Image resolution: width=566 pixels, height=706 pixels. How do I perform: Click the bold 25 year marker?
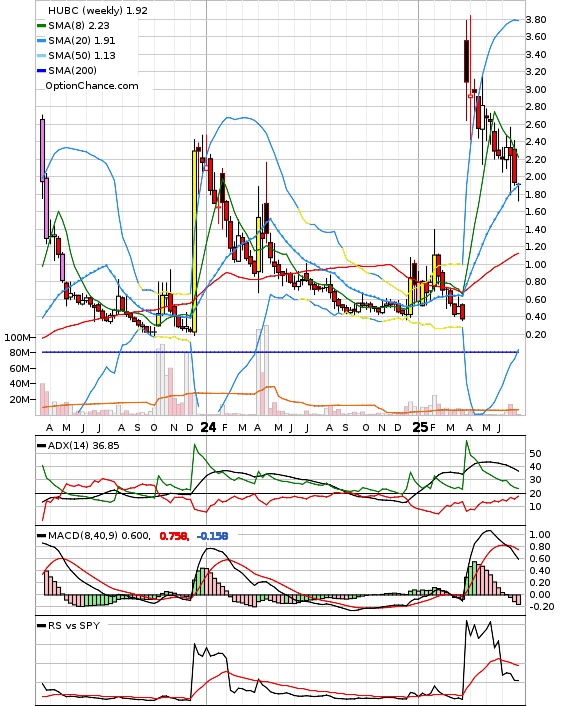420,427
